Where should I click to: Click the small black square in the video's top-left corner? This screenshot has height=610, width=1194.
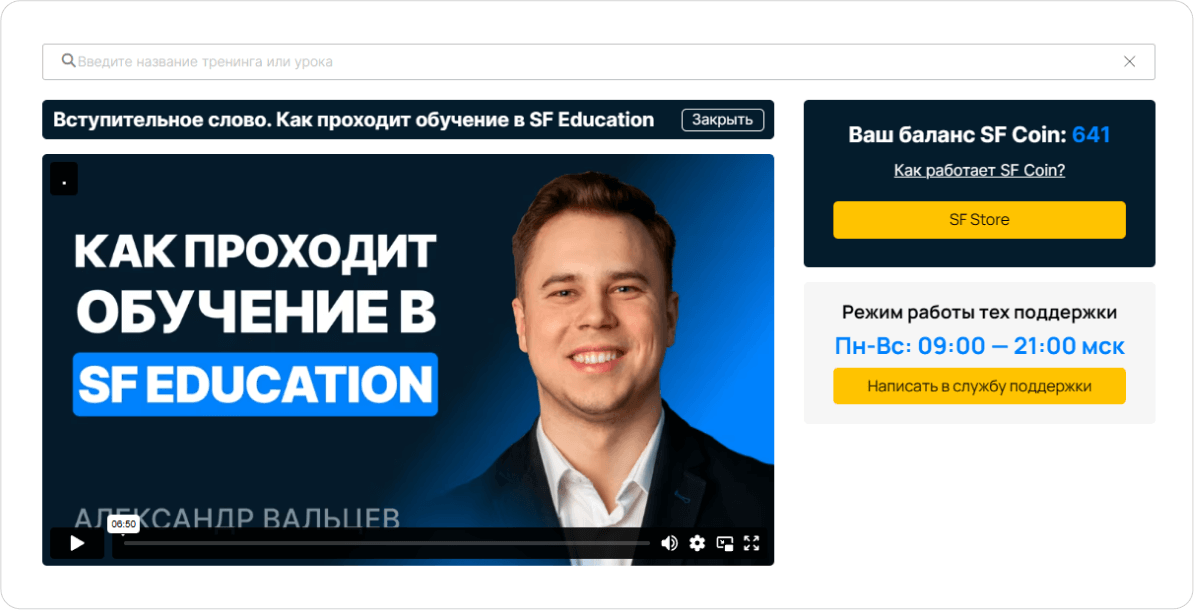[x=64, y=178]
